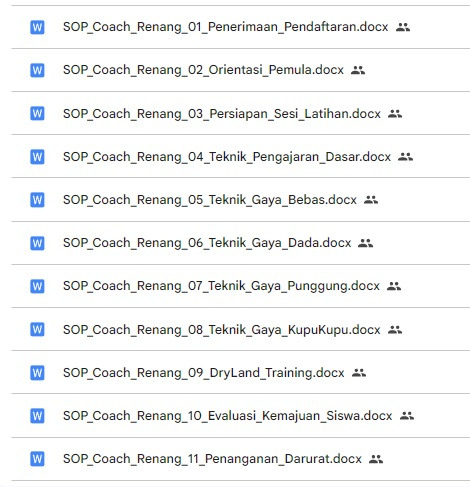Viewport: 470px width, 487px height.
Task: Select SOP_Coach_Renang_02_Orientasi_Pemula.docx file
Action: pos(203,70)
